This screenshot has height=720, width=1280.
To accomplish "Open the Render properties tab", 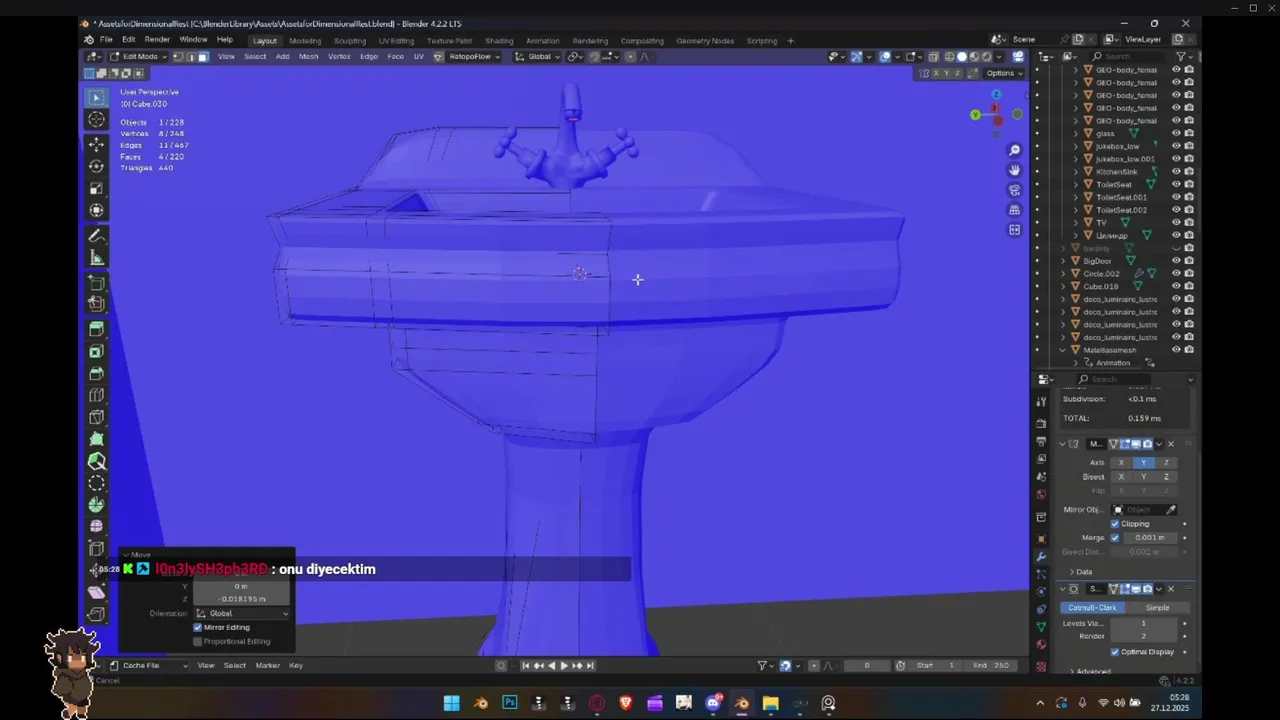I will pos(1041,423).
